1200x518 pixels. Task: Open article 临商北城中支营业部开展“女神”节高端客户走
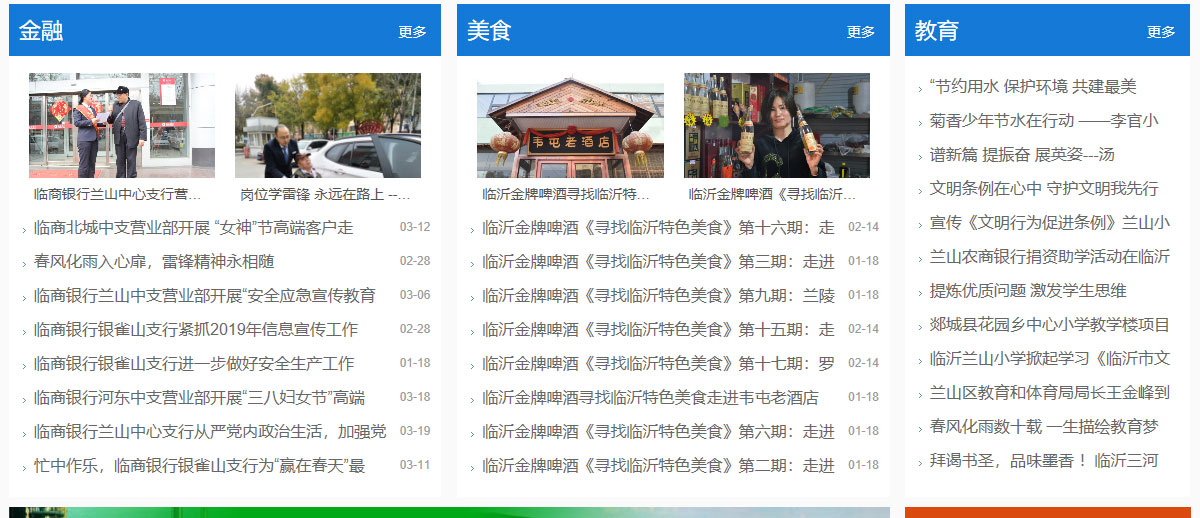click(x=194, y=228)
